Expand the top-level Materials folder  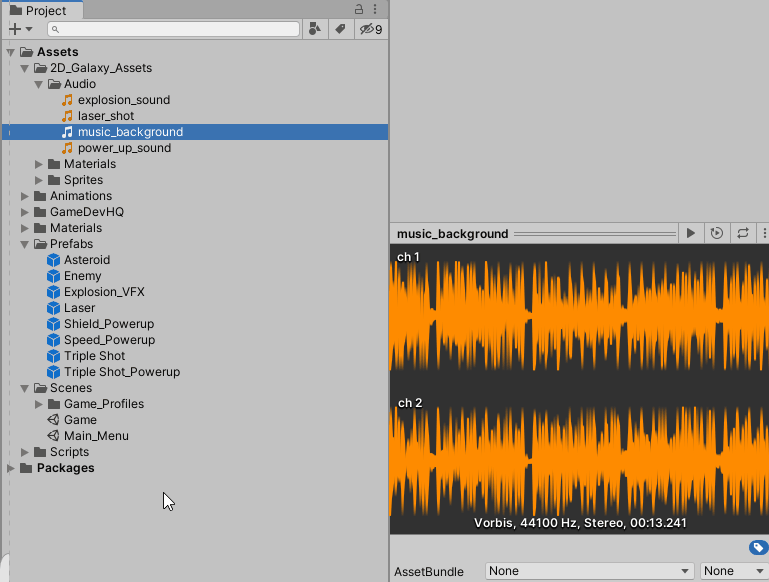click(x=25, y=228)
